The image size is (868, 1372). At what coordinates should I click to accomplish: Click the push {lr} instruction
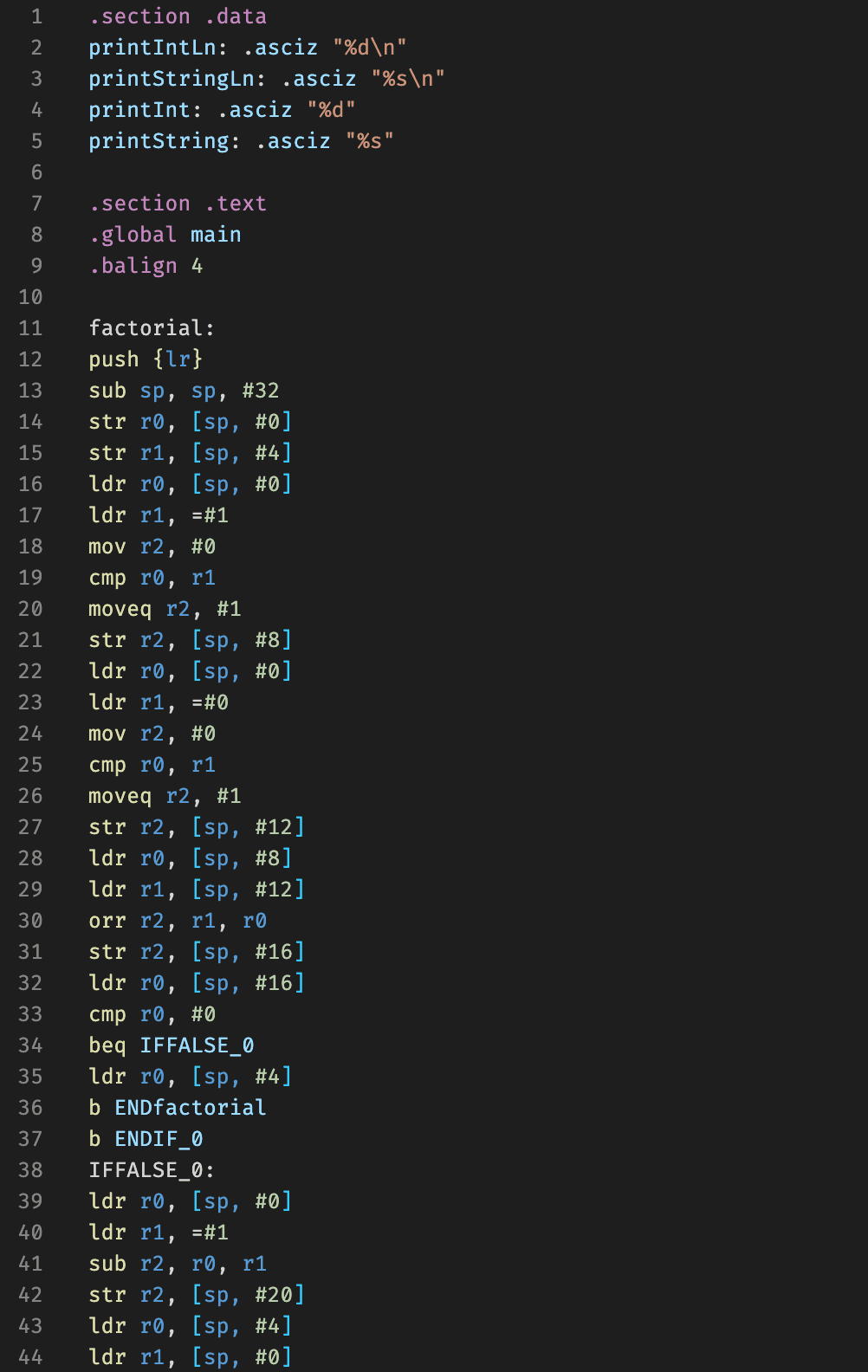point(146,359)
